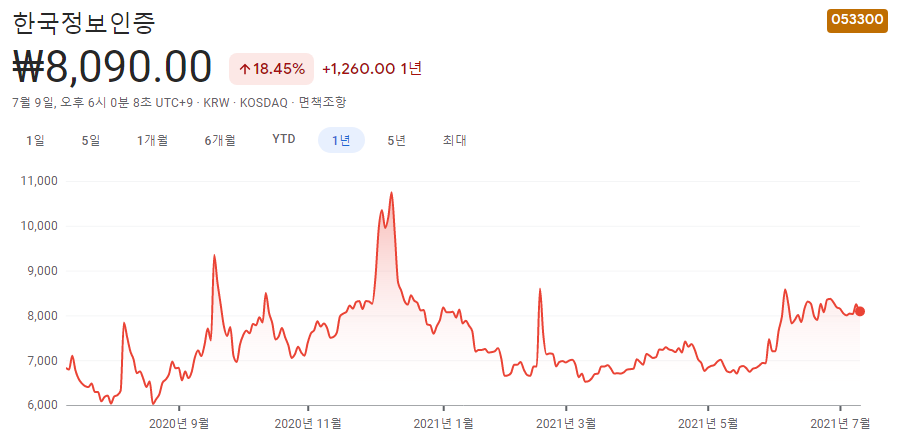Image resolution: width=897 pixels, height=444 pixels.
Task: Switch chart to 5년 range
Action: 396,140
